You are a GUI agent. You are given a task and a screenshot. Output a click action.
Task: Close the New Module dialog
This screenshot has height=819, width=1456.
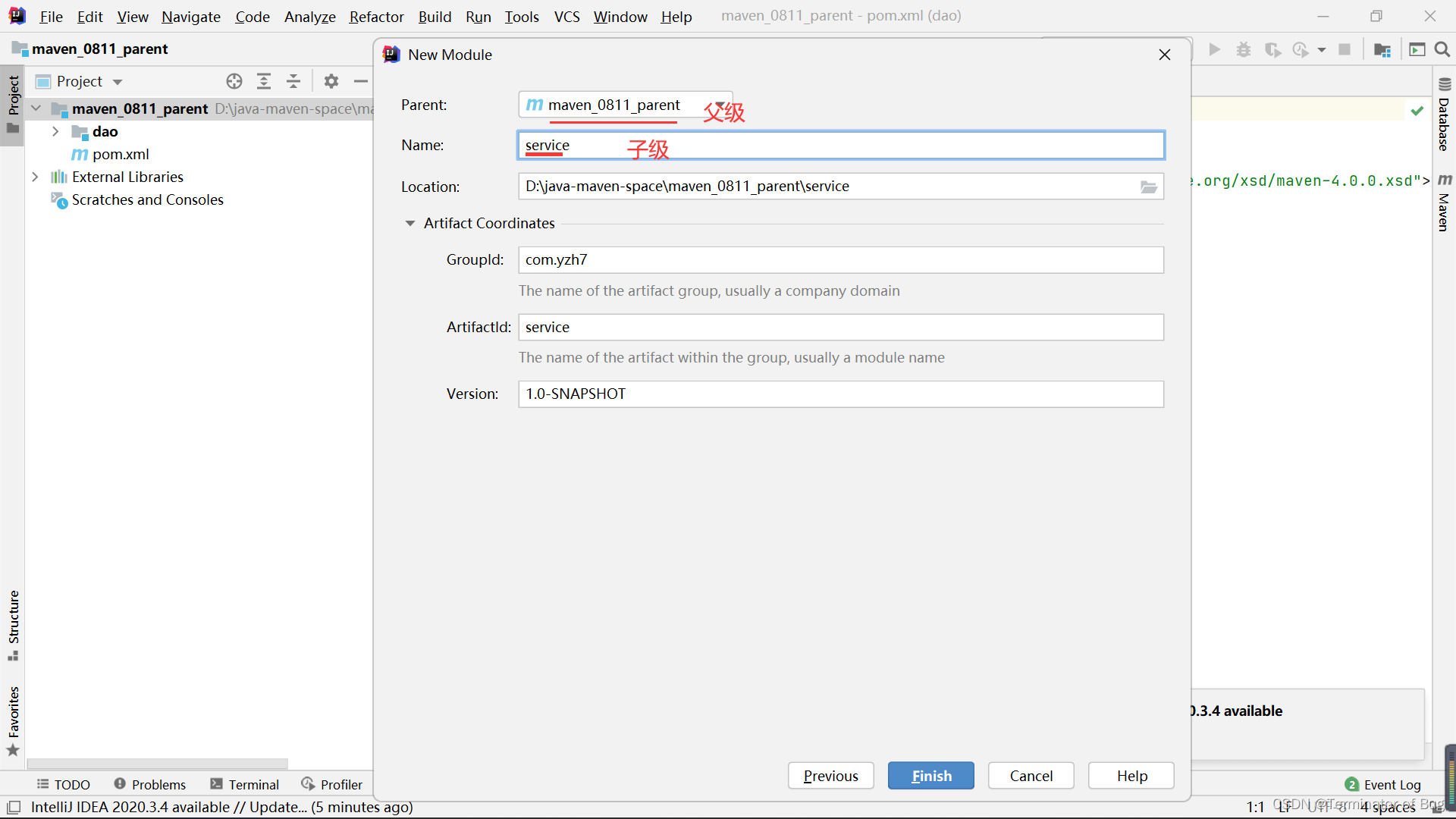(1165, 55)
